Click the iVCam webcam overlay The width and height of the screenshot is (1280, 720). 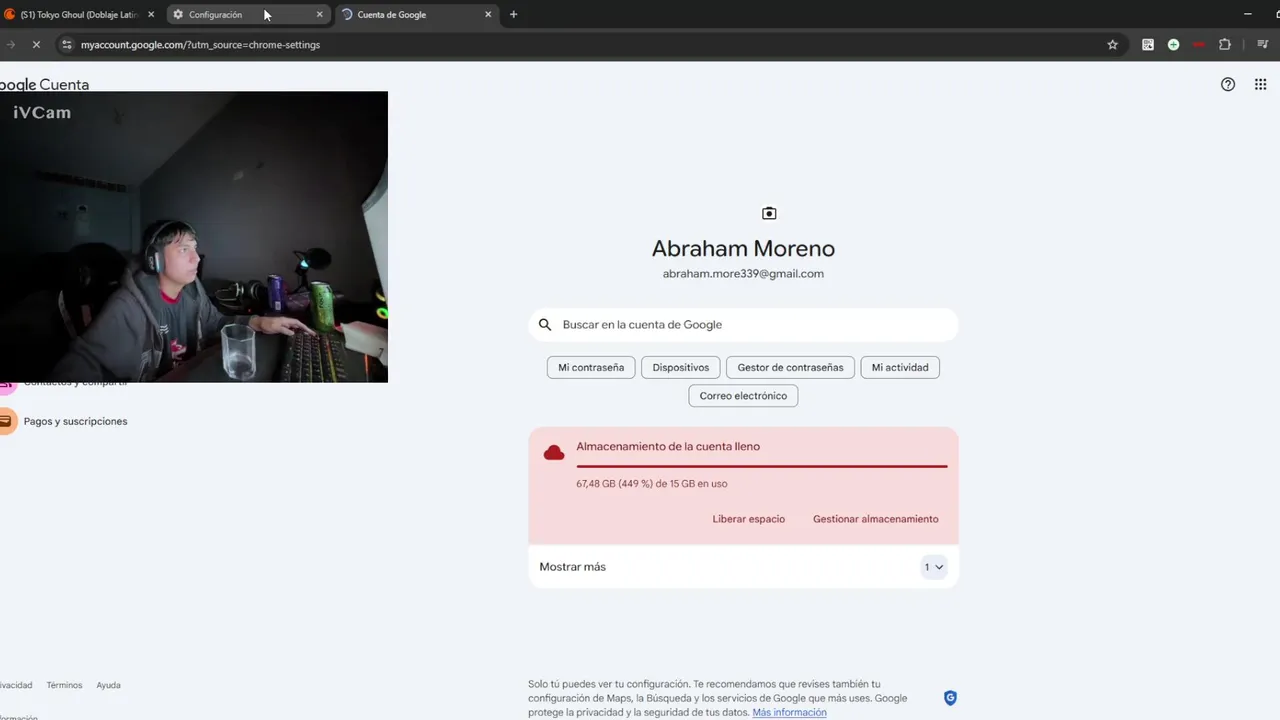(x=194, y=237)
